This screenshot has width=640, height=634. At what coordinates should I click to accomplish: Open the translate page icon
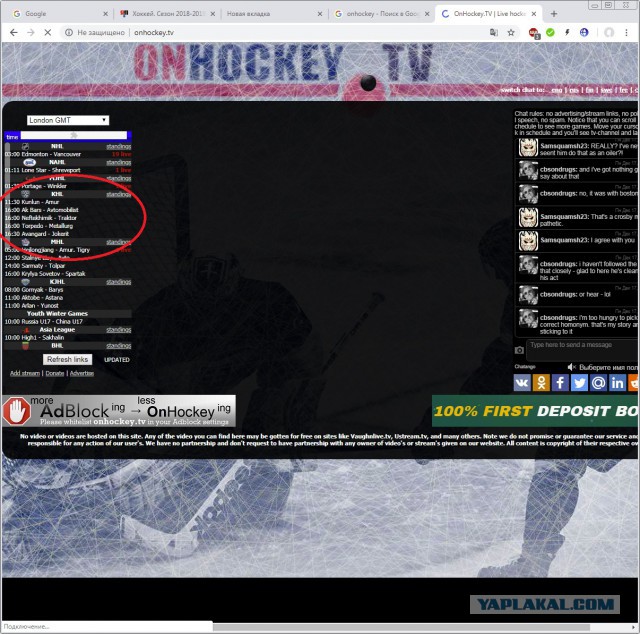[x=493, y=32]
